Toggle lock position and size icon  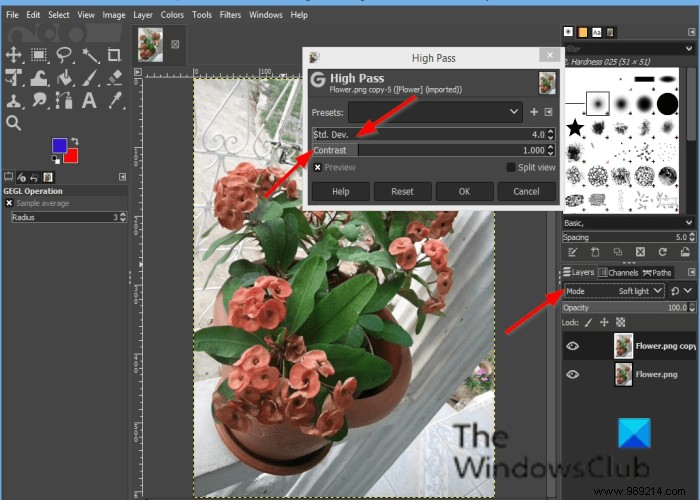[604, 322]
